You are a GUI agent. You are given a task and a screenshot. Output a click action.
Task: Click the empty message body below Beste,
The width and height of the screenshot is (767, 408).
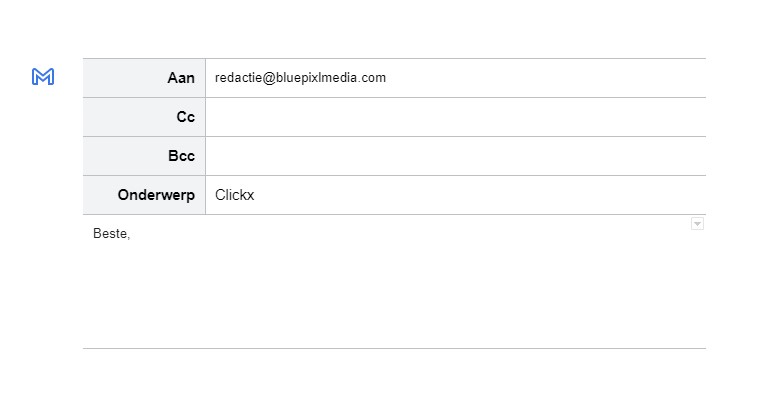click(394, 294)
